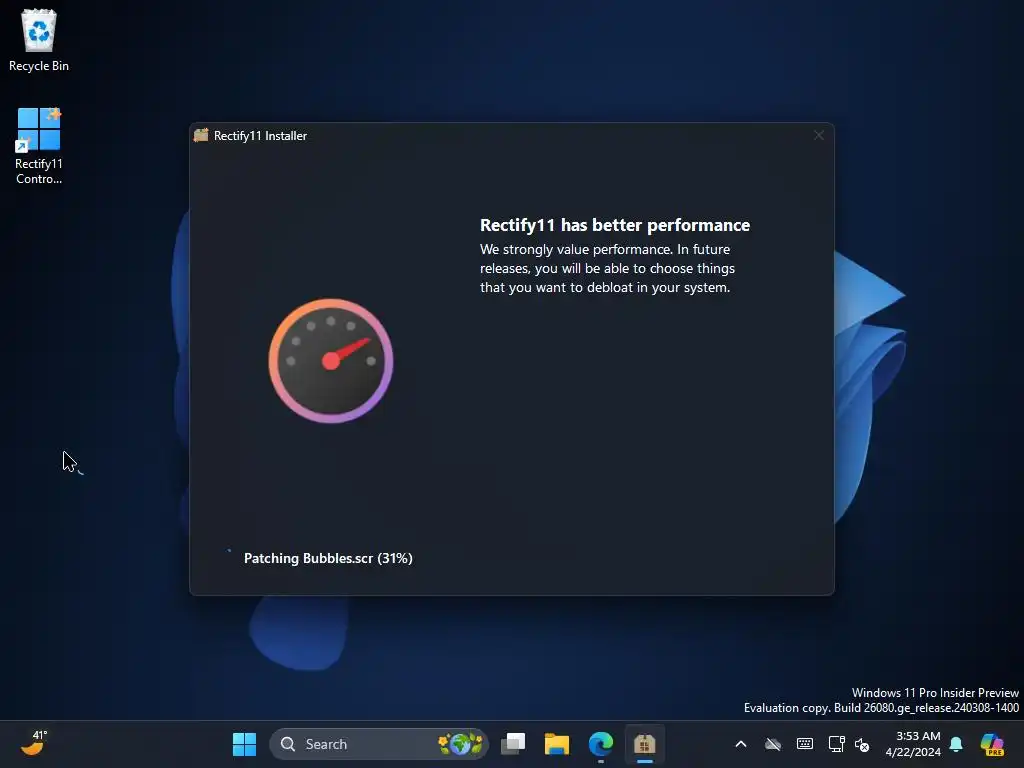This screenshot has width=1024, height=768.
Task: Open the Windows Start menu
Action: point(244,744)
